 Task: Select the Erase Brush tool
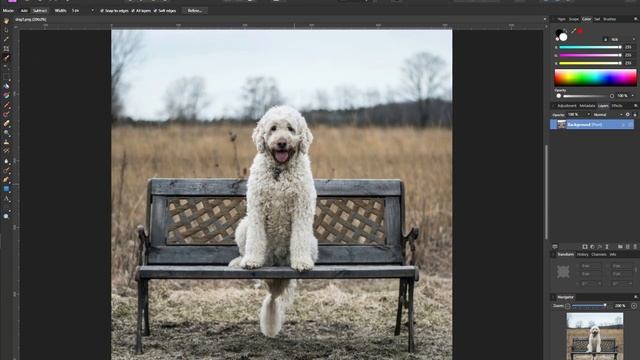[x=6, y=123]
